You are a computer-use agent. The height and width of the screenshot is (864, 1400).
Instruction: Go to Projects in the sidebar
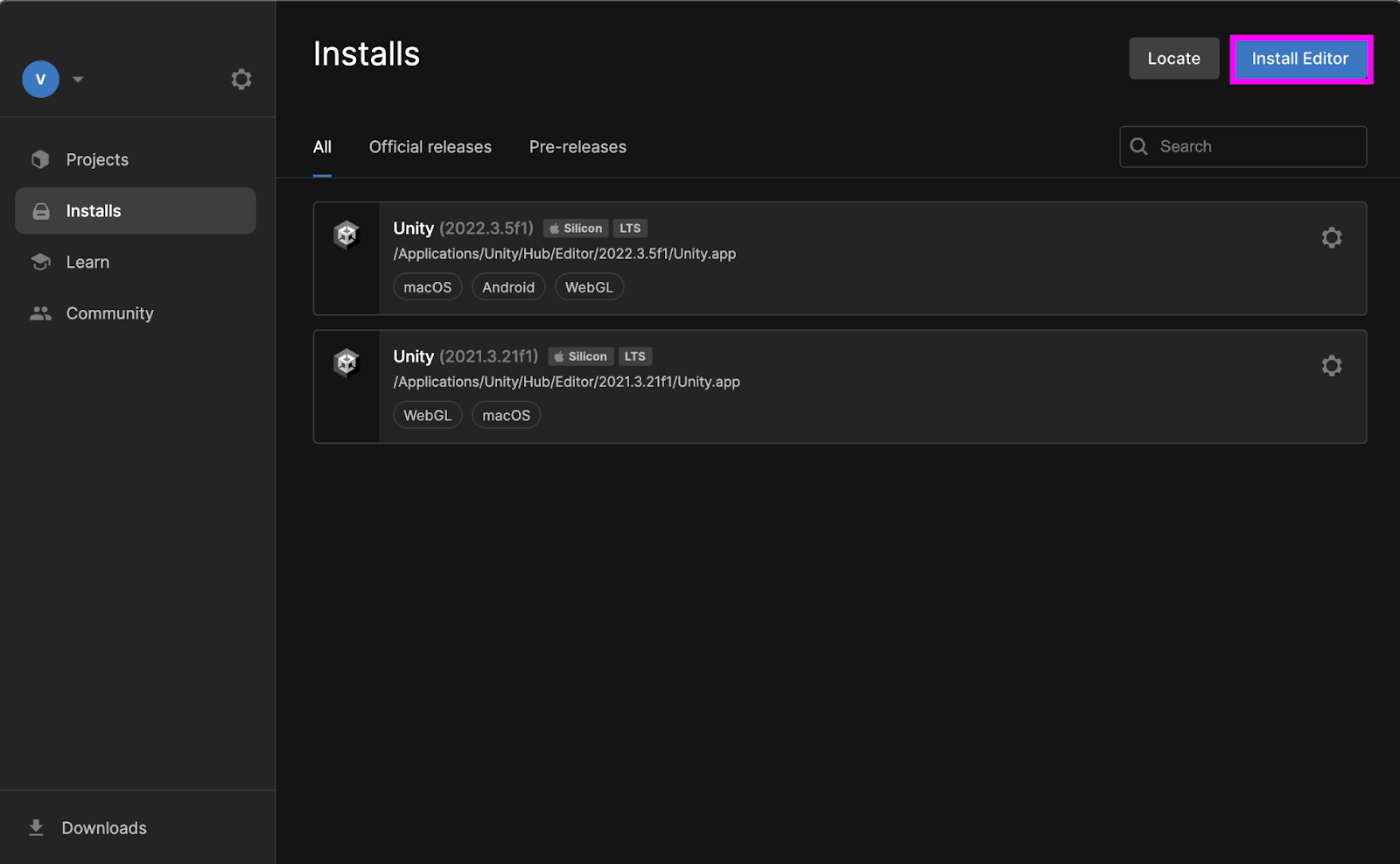click(x=97, y=160)
